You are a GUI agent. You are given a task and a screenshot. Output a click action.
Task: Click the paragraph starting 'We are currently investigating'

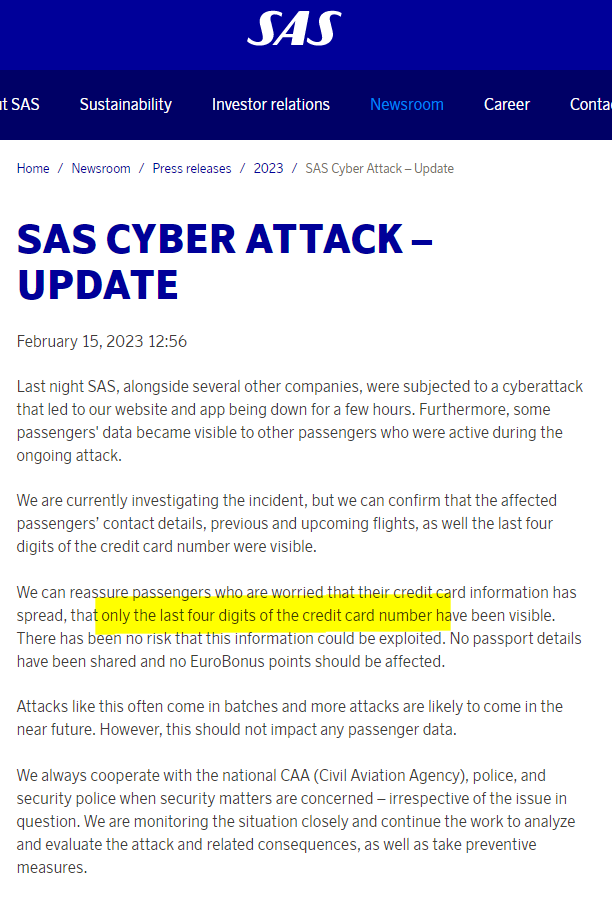pos(286,523)
